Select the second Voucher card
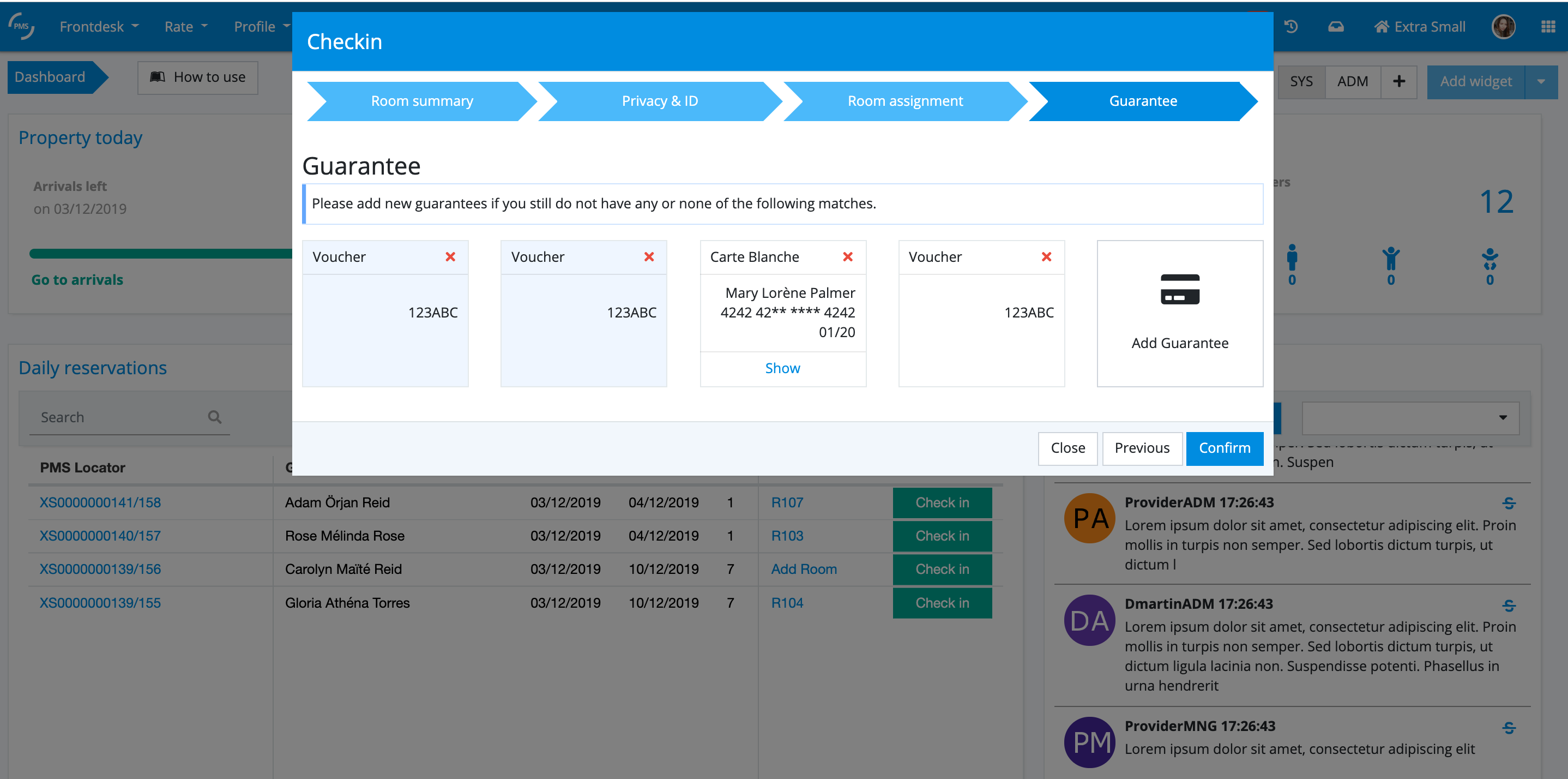The height and width of the screenshot is (779, 1568). click(x=582, y=329)
